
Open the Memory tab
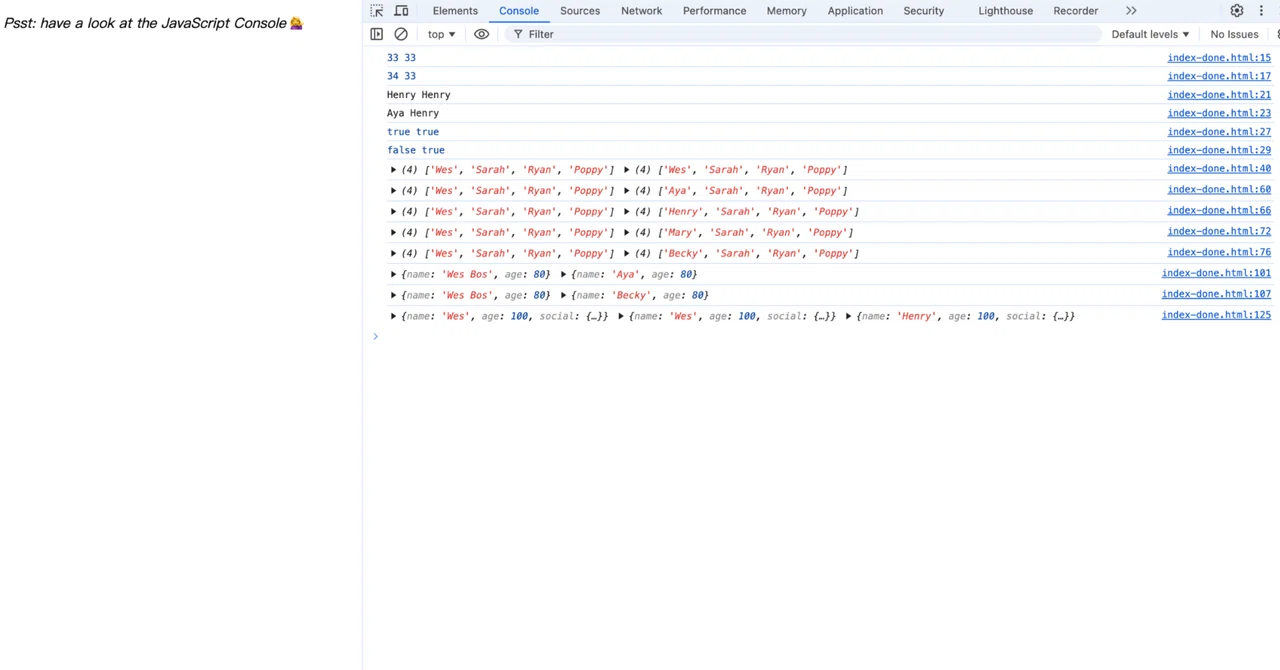tap(786, 11)
